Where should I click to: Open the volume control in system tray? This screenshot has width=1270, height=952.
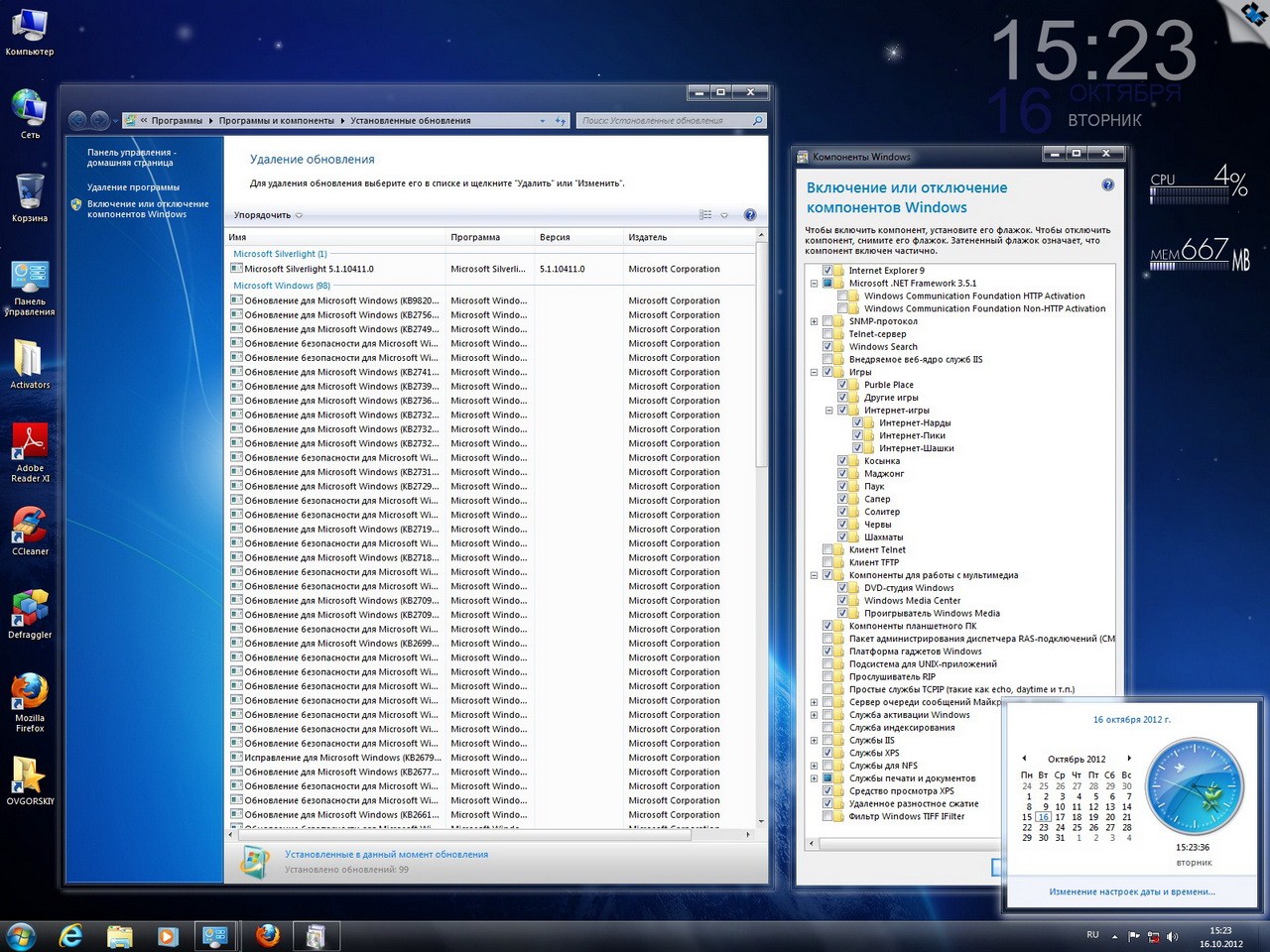(x=1172, y=936)
